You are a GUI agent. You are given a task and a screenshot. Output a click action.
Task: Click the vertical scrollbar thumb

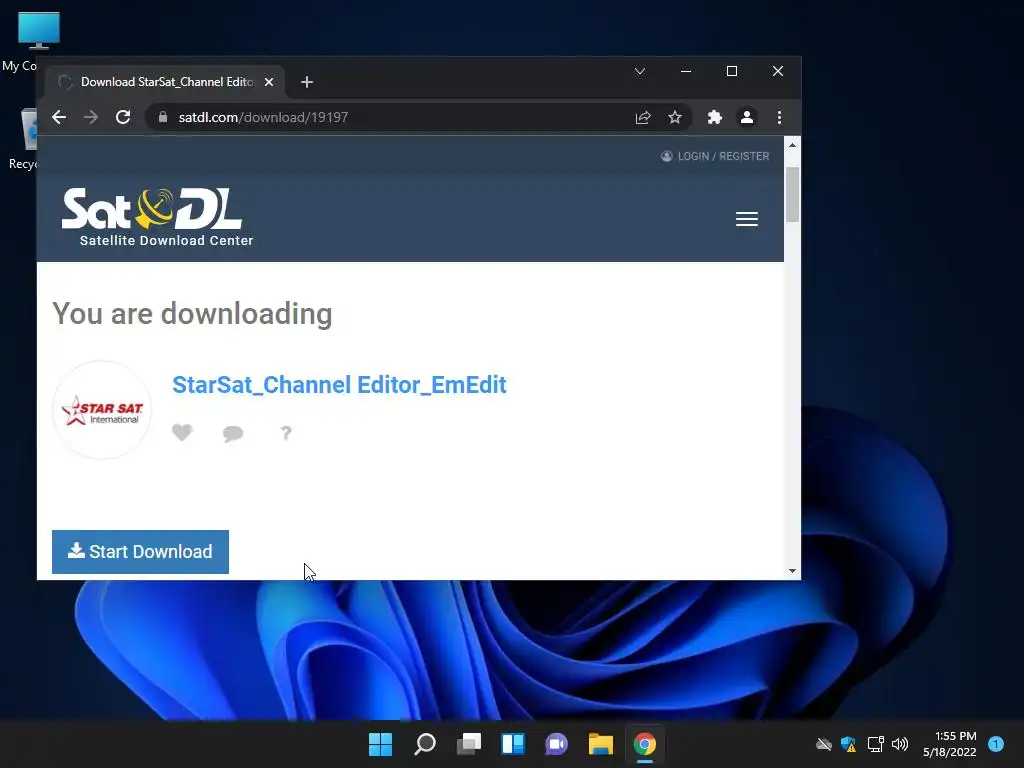point(792,195)
